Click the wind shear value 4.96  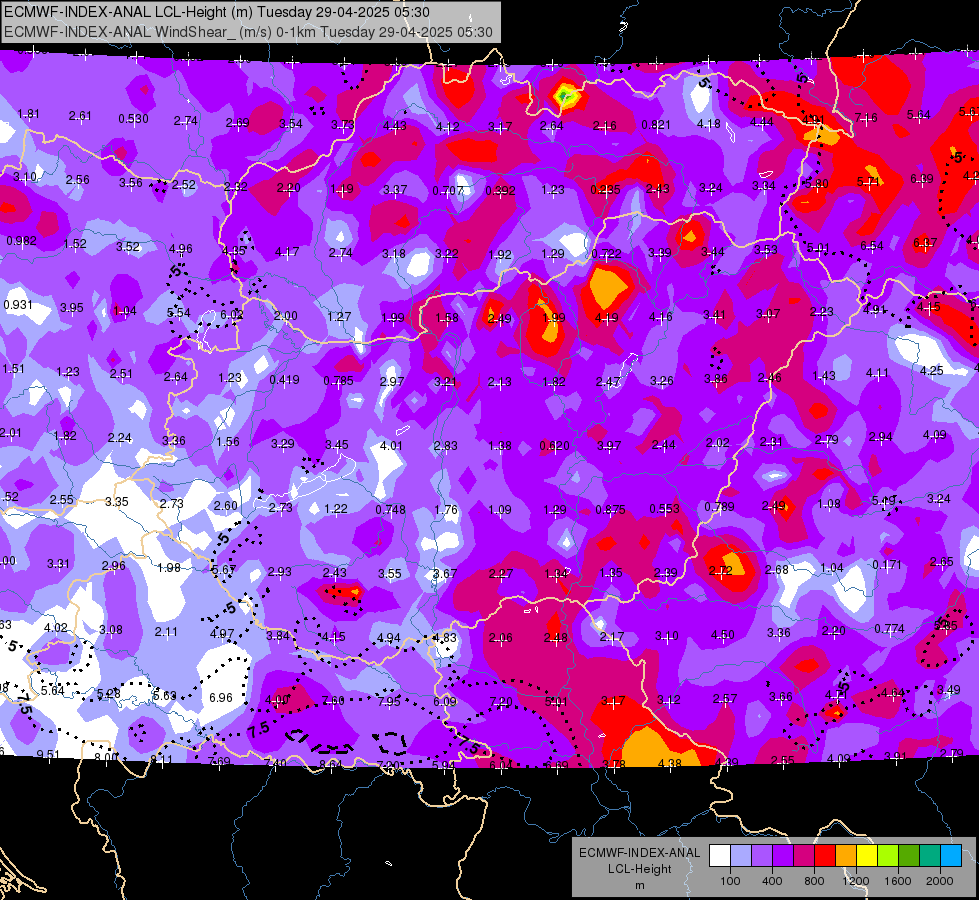tap(180, 248)
